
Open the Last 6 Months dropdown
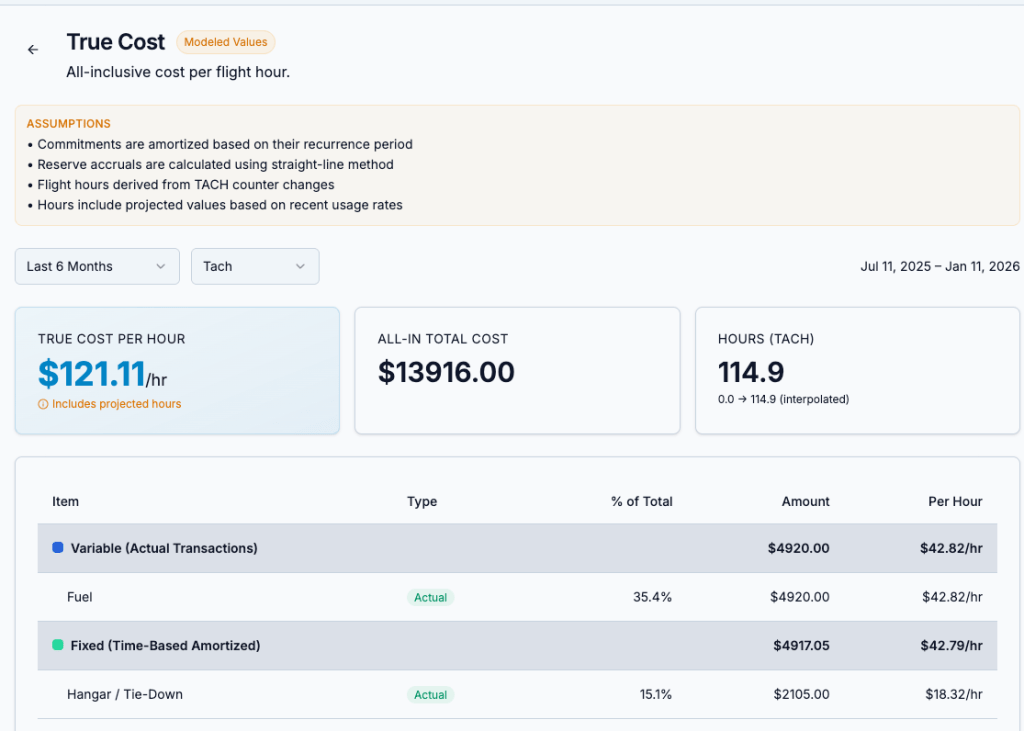coord(97,266)
